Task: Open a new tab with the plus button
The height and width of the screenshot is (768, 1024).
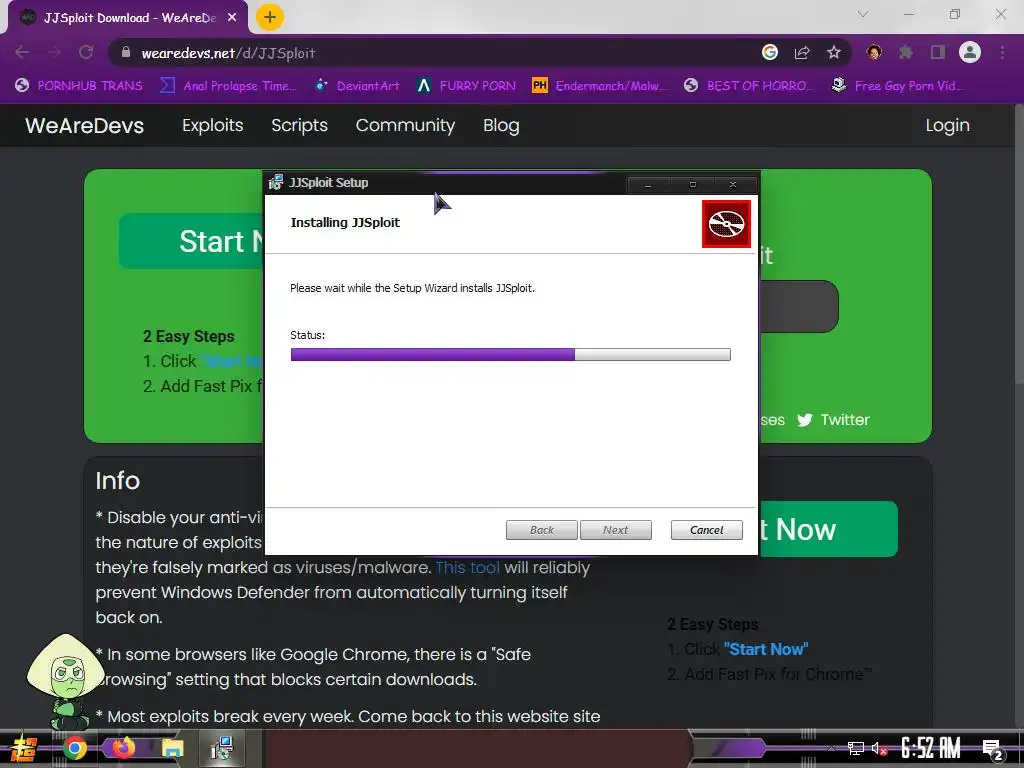Action: pyautogui.click(x=270, y=17)
